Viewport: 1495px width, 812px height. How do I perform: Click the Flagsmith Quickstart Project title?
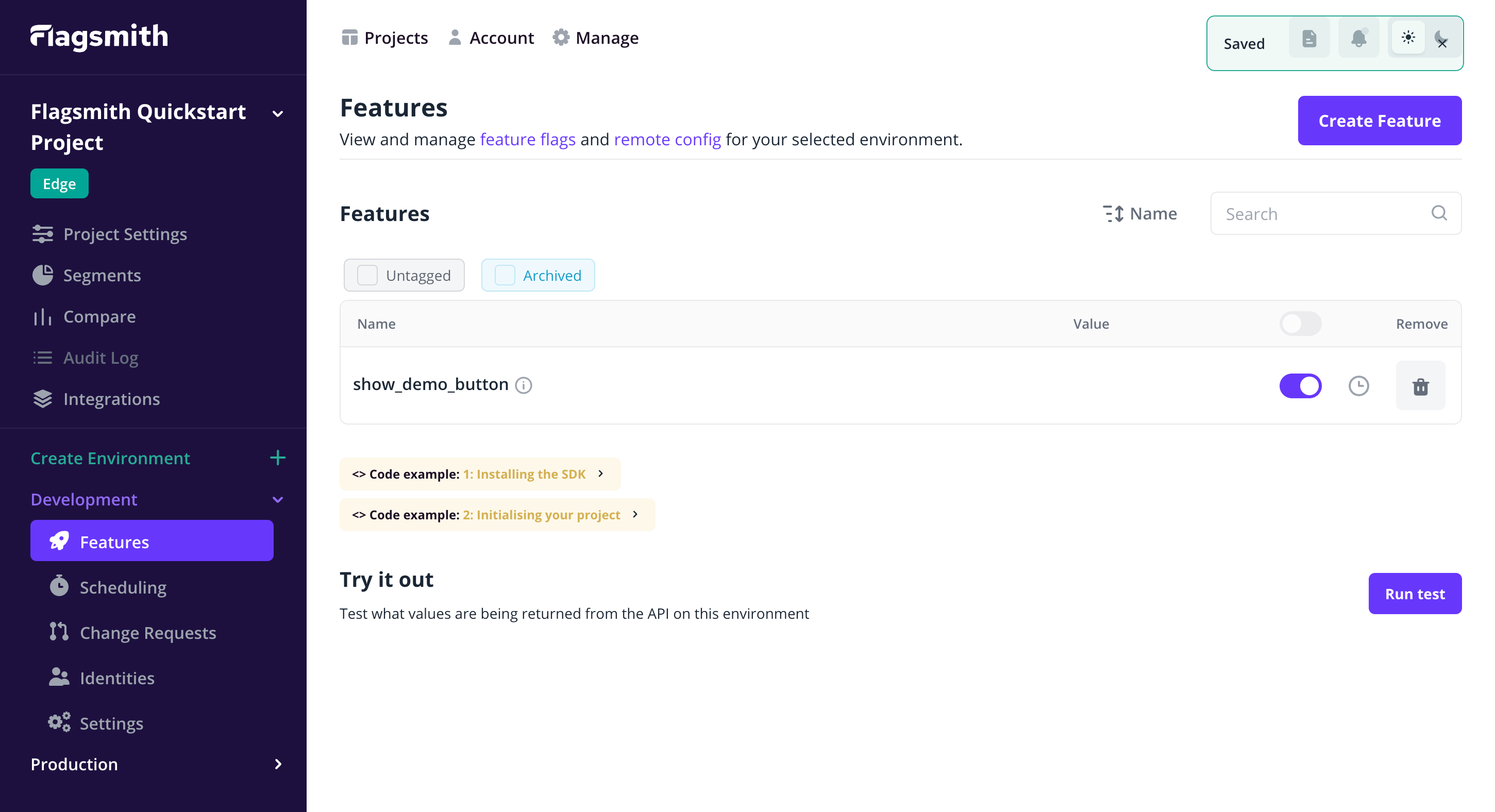138,127
